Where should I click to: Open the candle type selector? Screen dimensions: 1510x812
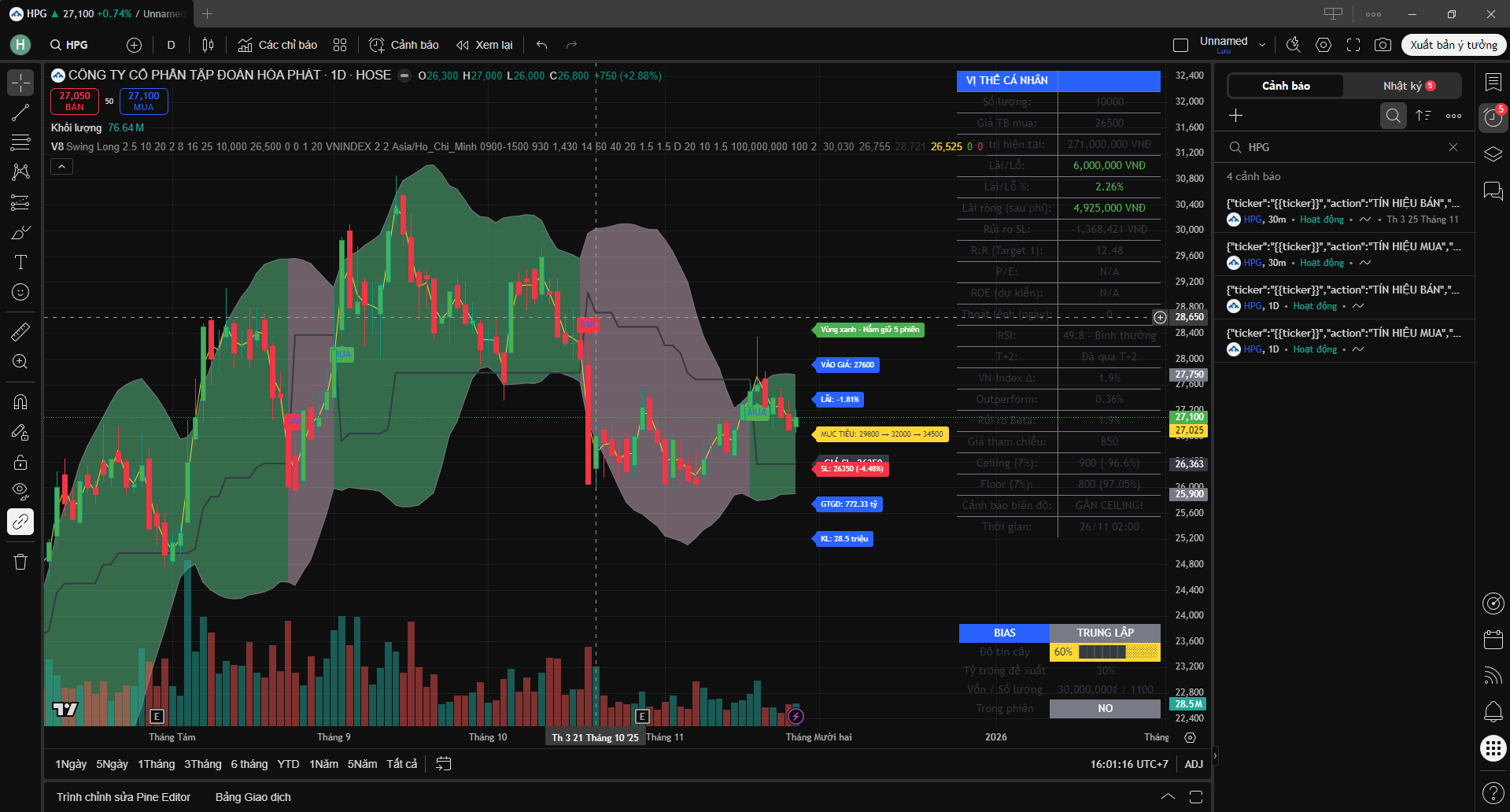[208, 45]
